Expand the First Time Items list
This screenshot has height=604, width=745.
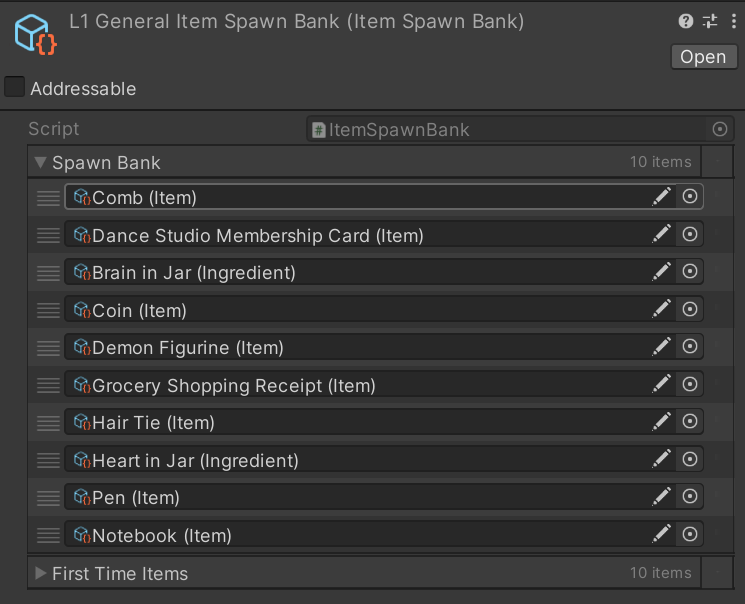click(x=40, y=573)
